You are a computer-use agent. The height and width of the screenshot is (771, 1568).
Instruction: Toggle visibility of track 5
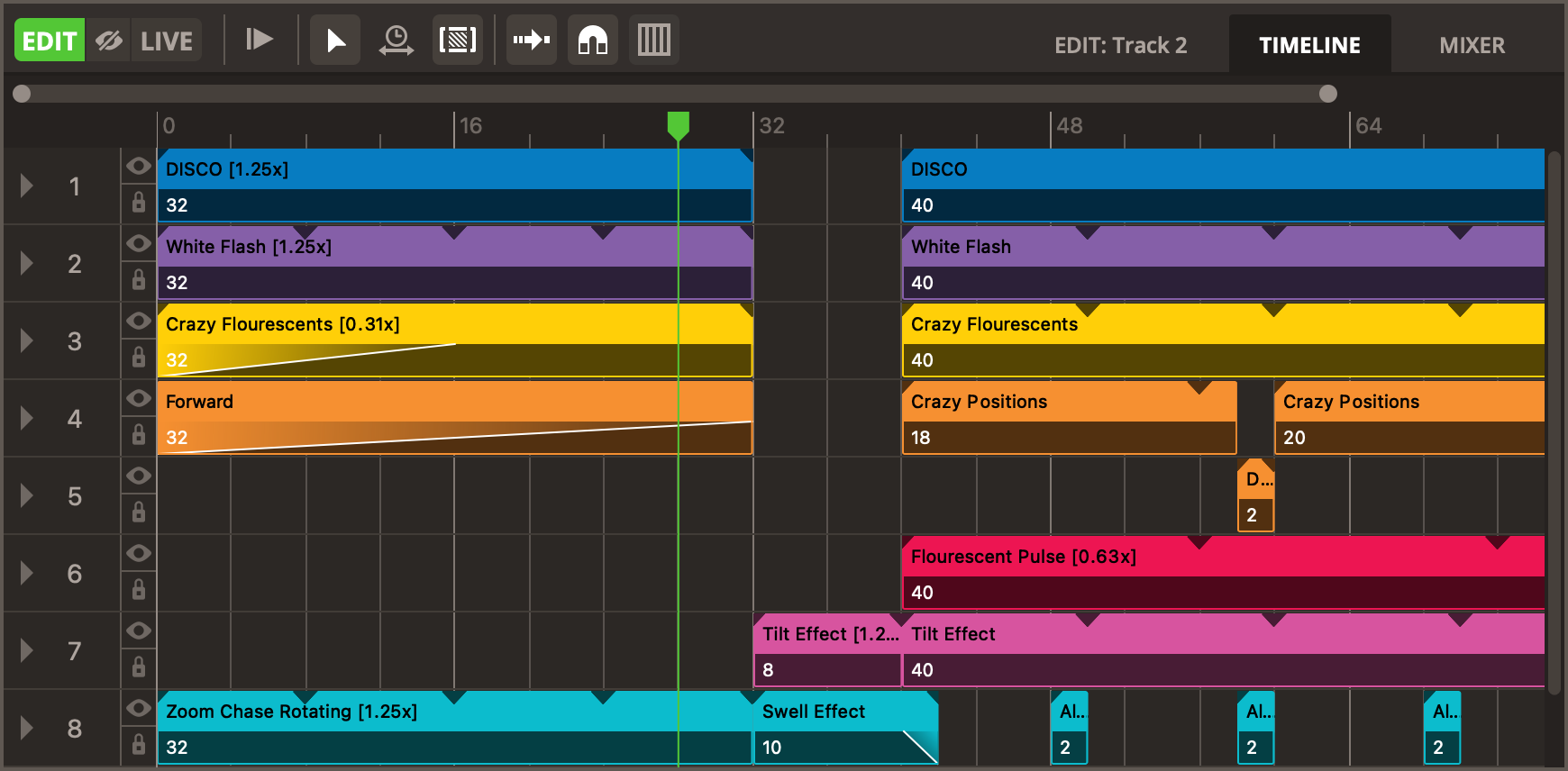click(139, 476)
